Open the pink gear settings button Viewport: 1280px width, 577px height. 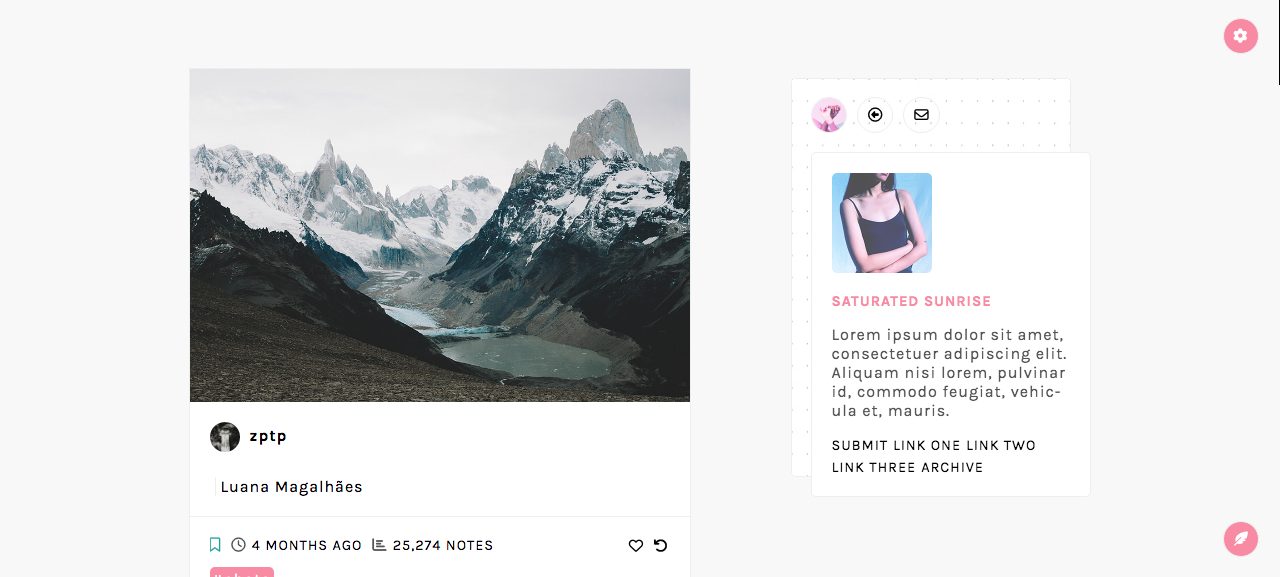click(1241, 36)
